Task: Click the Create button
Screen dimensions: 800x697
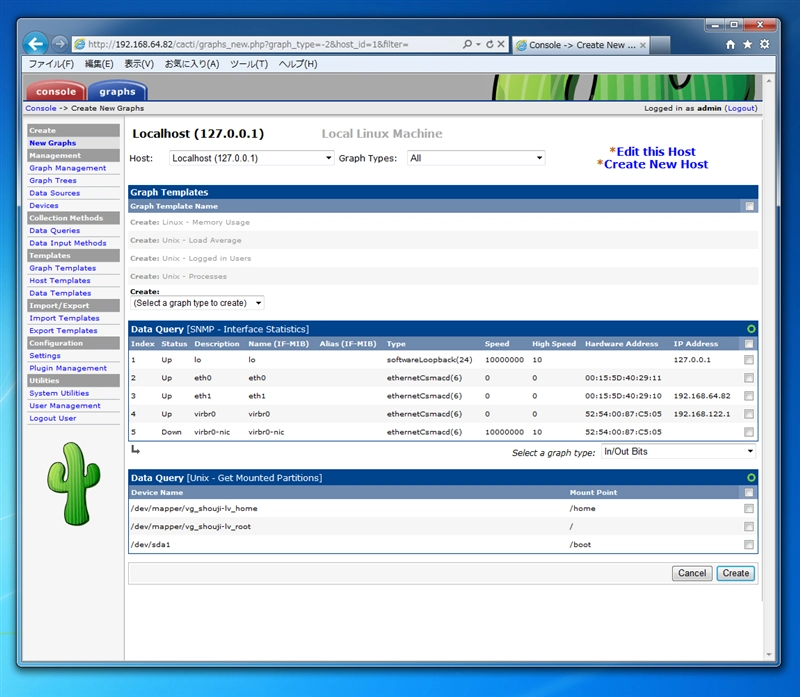Action: point(735,573)
